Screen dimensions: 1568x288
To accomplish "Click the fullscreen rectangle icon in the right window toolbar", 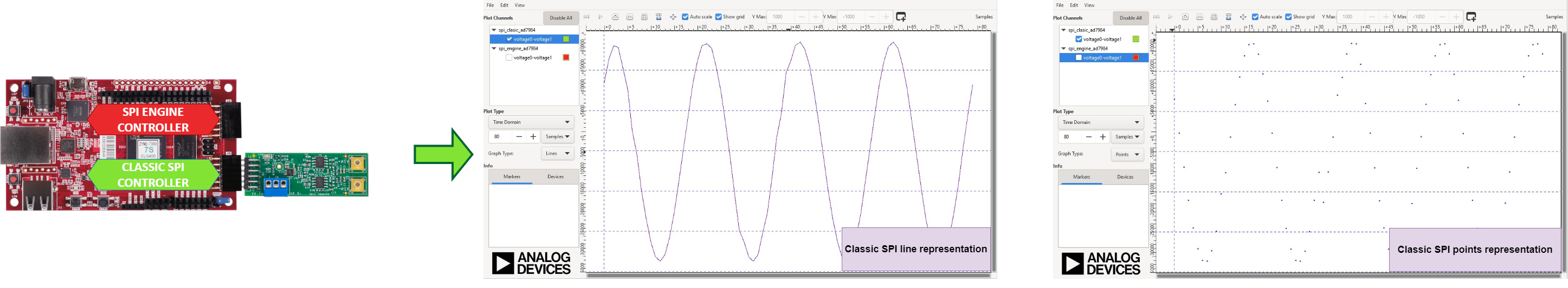I will (1199, 17).
